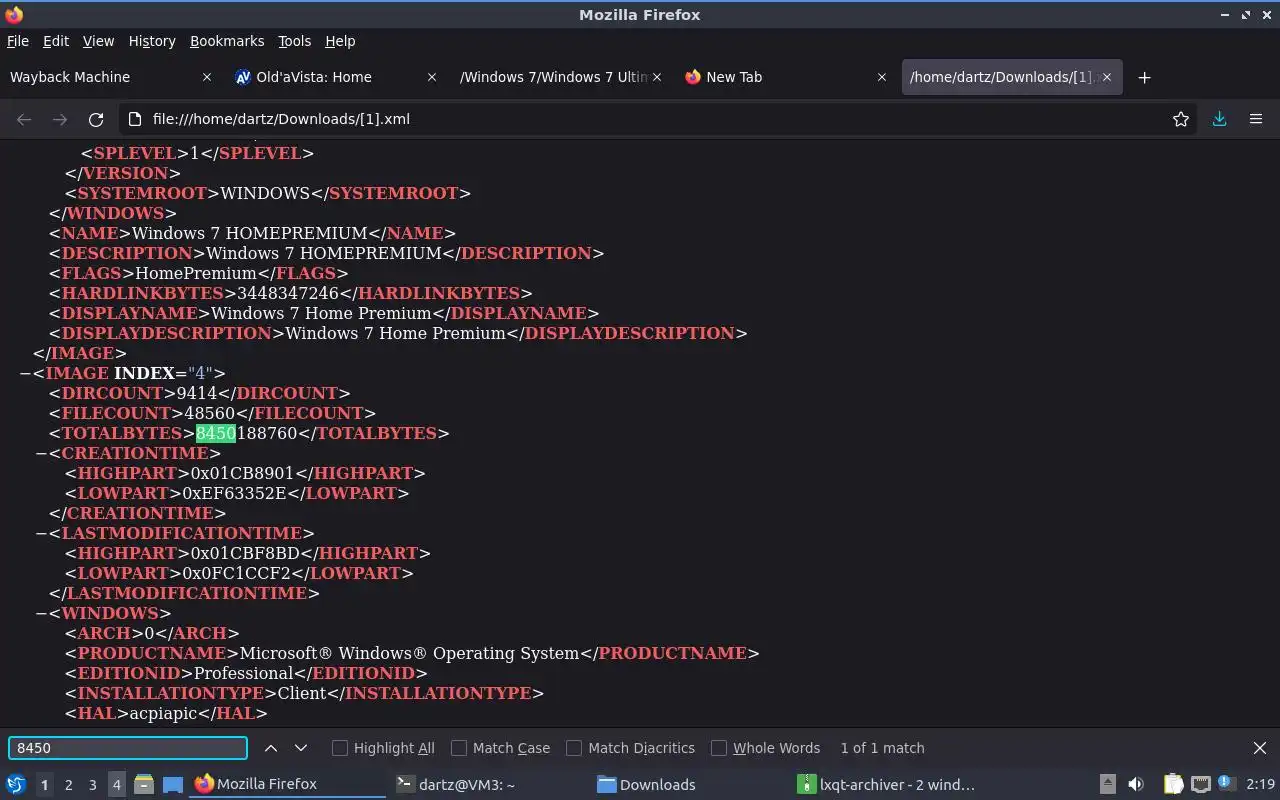Click the EDITIONID value Professional
The height and width of the screenshot is (800, 1280).
(x=243, y=673)
